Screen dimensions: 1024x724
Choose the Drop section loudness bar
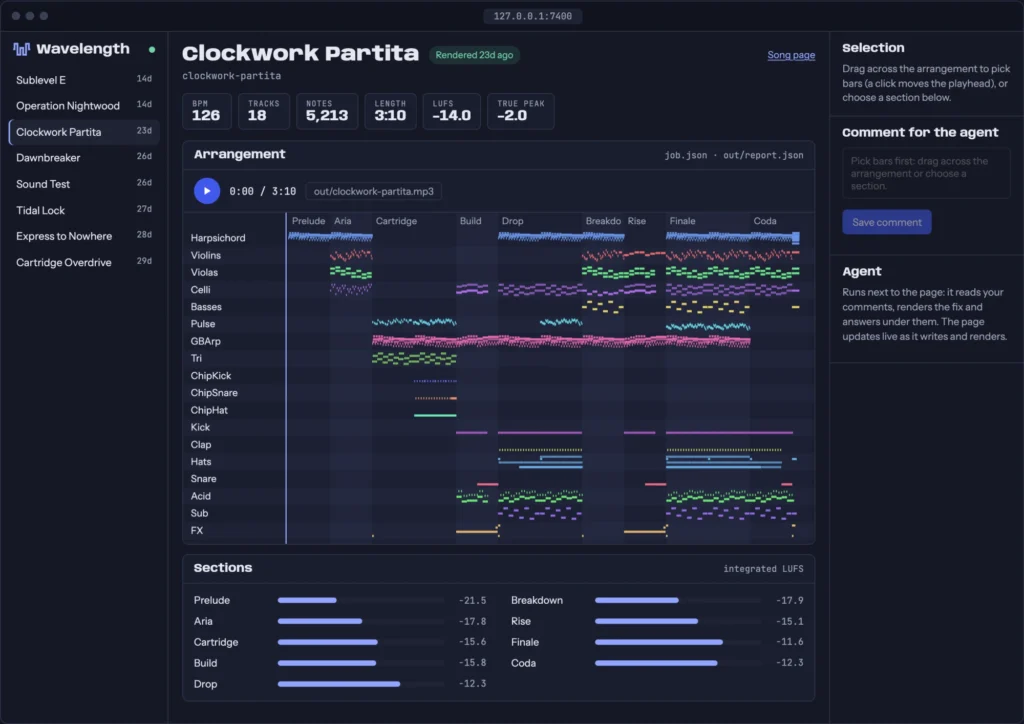pyautogui.click(x=360, y=684)
